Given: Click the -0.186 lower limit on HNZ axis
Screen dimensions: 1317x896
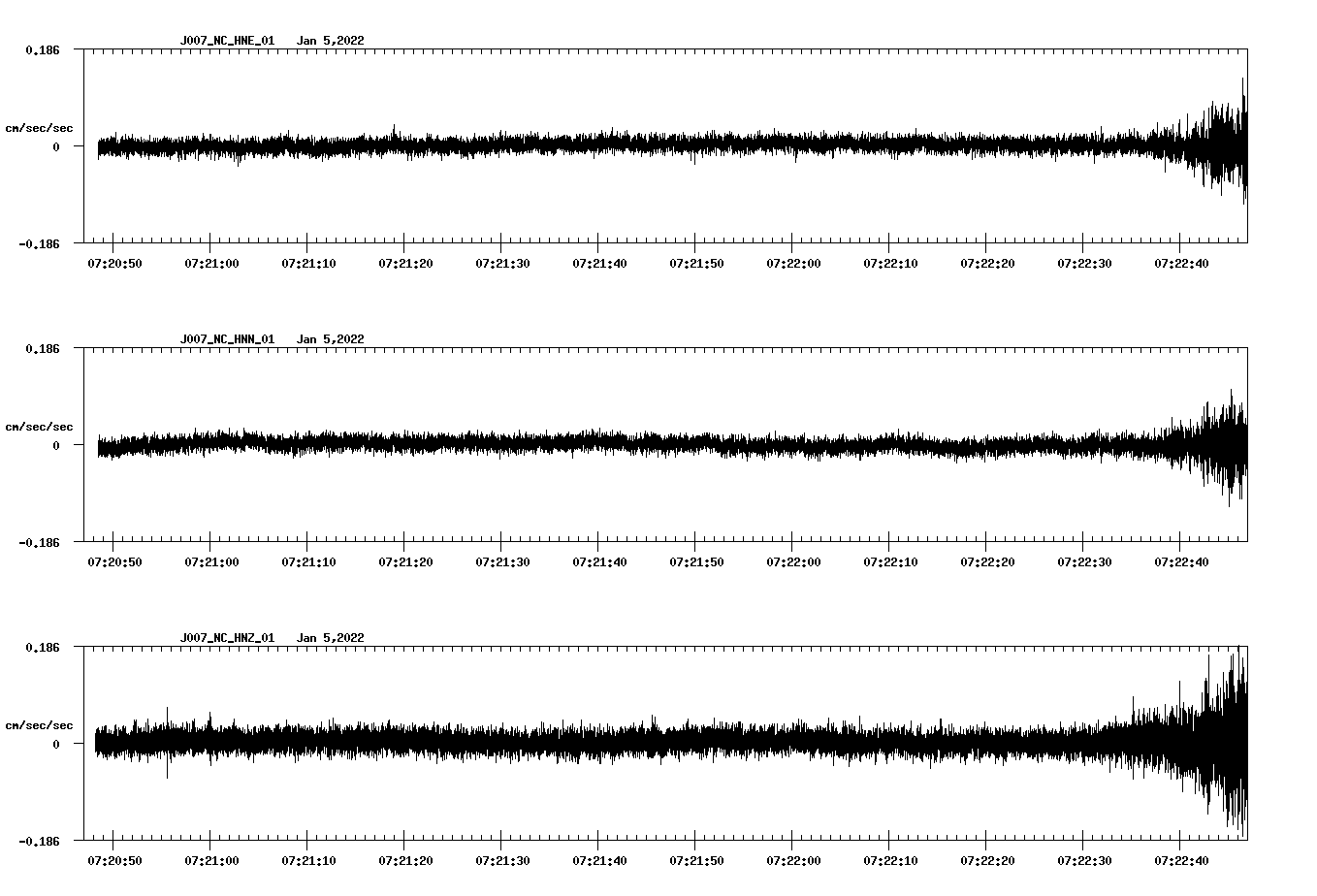Looking at the screenshot, I should tap(39, 841).
